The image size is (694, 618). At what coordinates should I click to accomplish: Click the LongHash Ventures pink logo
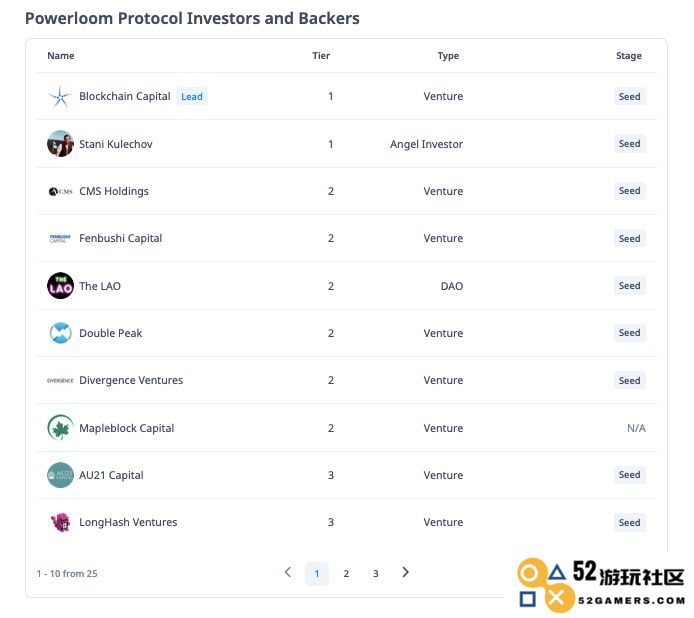click(x=61, y=522)
